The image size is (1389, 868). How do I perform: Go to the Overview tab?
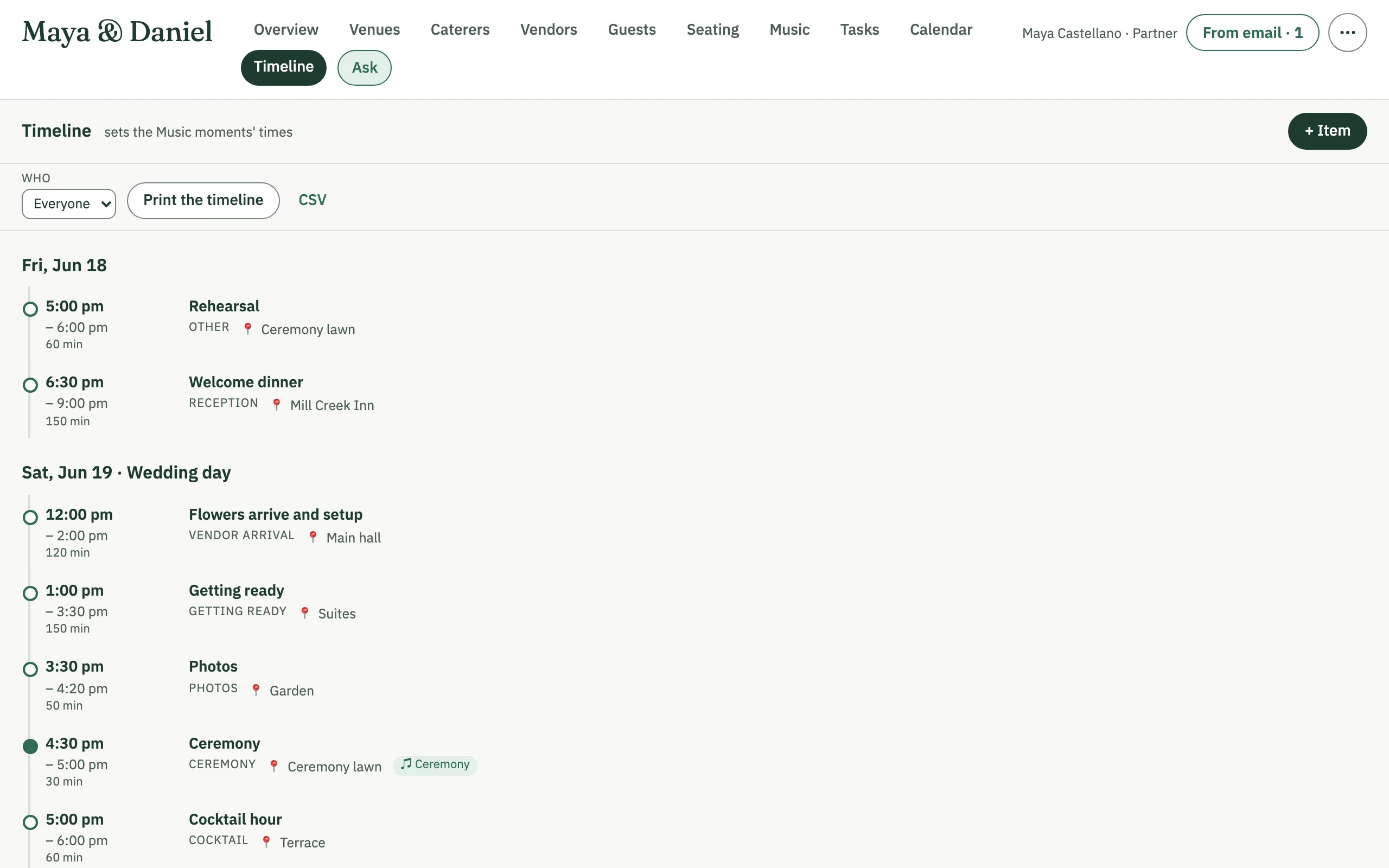[x=286, y=30]
